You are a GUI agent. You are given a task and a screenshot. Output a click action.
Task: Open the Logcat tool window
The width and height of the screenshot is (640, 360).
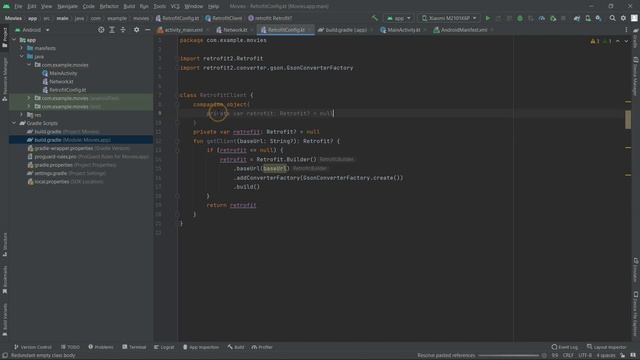click(164, 347)
